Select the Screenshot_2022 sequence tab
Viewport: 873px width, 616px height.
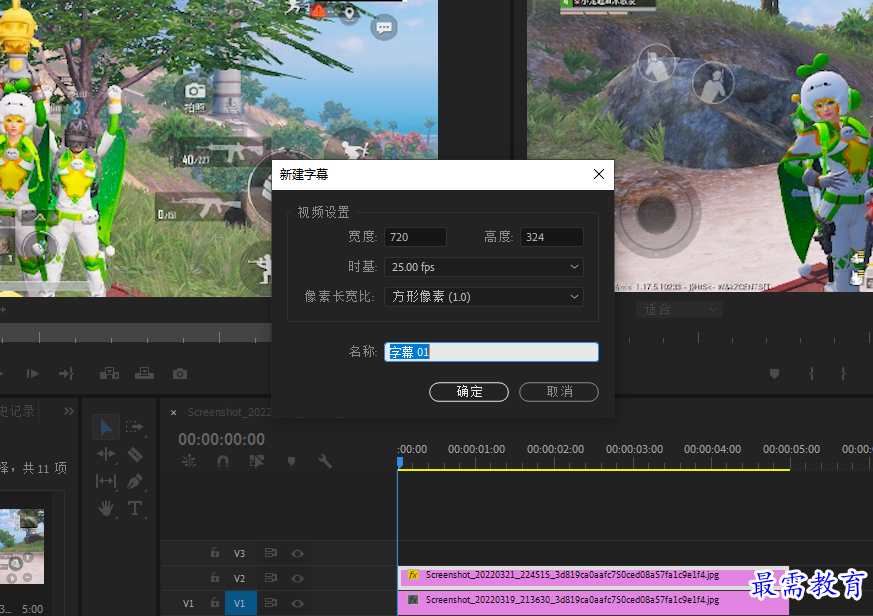tap(229, 412)
